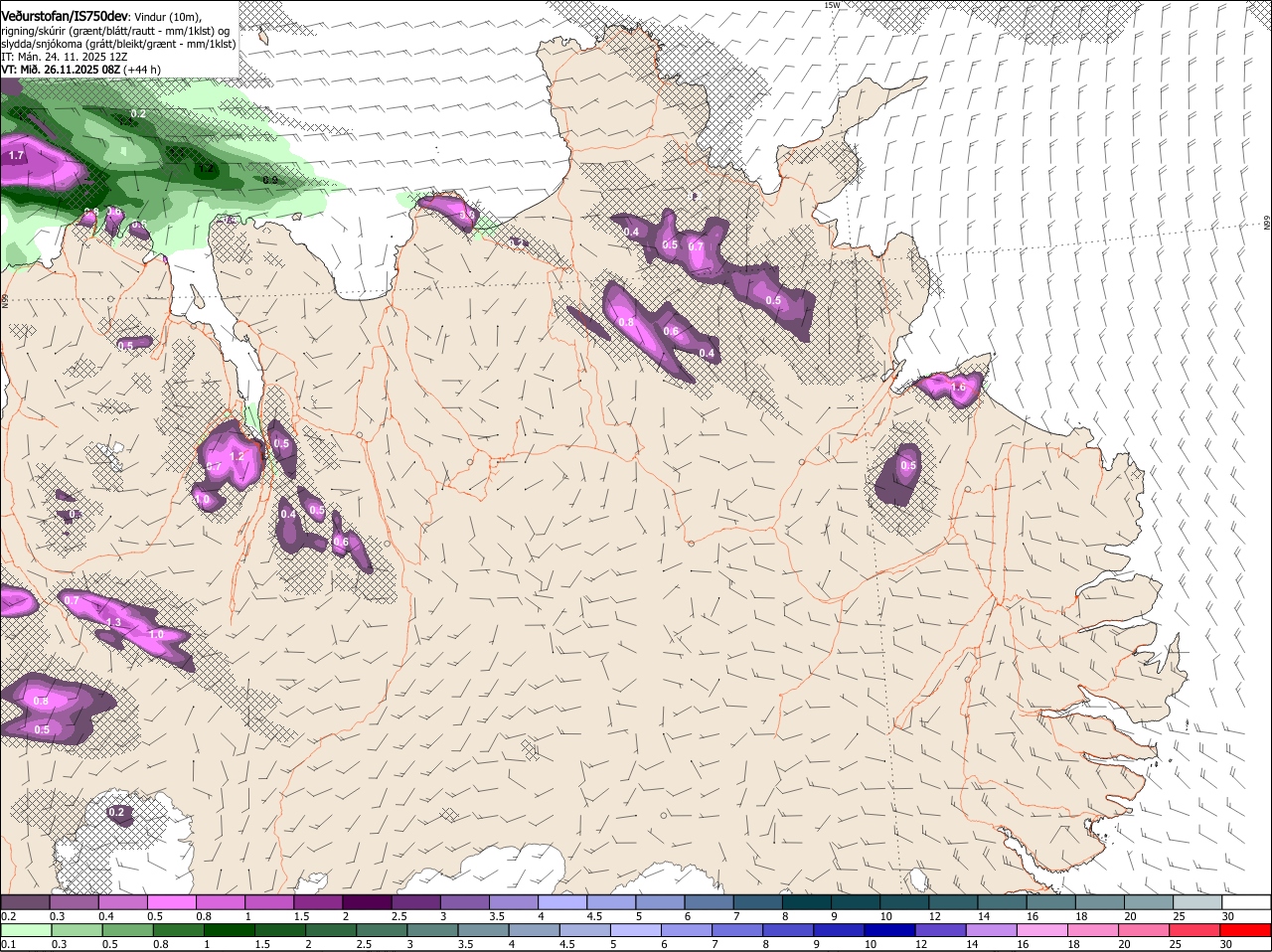The height and width of the screenshot is (952, 1272).
Task: Click the rigning/skúrir legend description line
Action: click(114, 31)
